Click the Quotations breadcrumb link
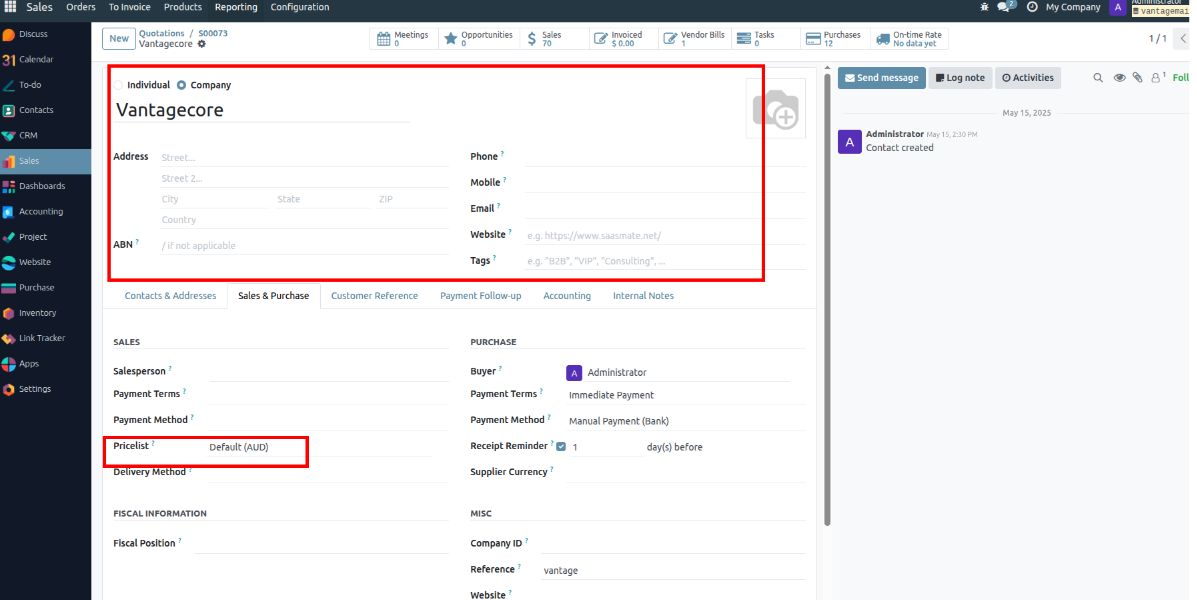The height and width of the screenshot is (600, 1197). [x=161, y=33]
